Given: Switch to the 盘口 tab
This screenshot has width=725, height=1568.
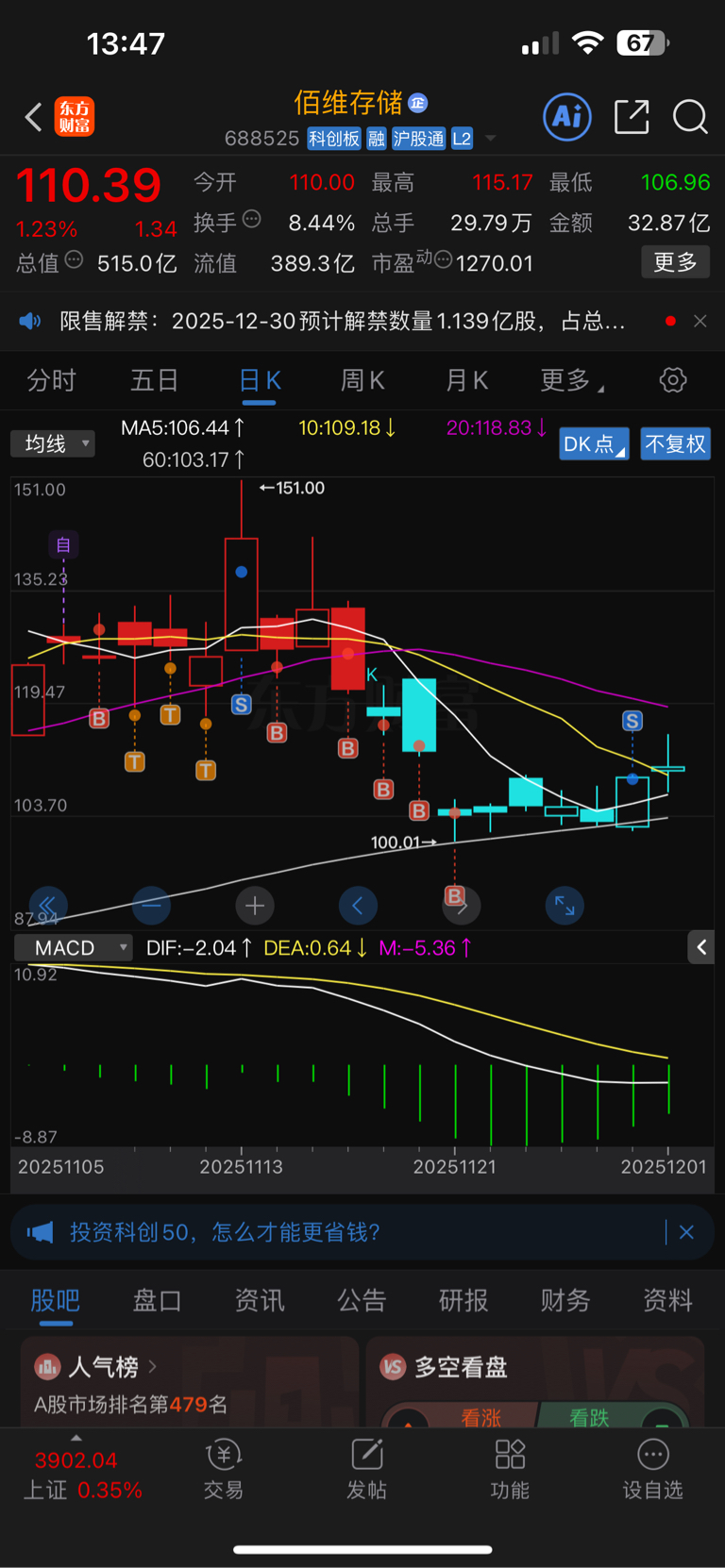Looking at the screenshot, I should [157, 1301].
